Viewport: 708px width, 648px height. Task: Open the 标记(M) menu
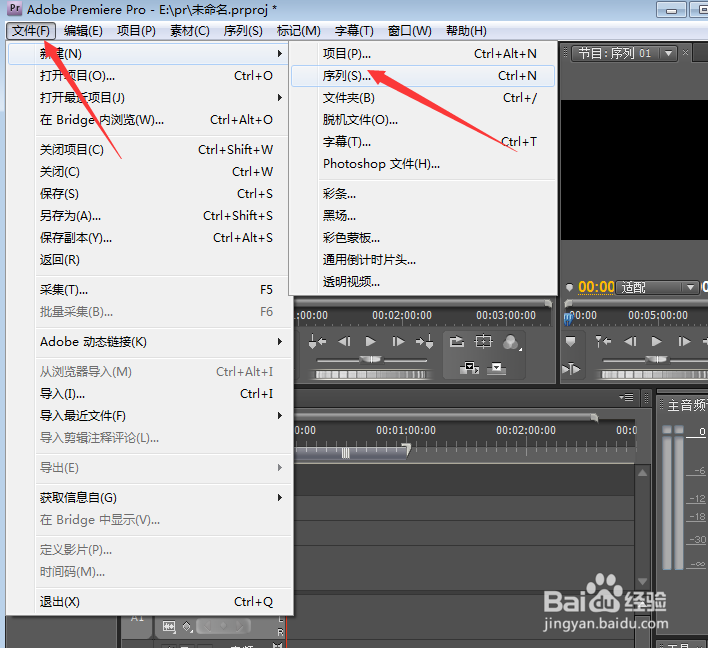(298, 31)
